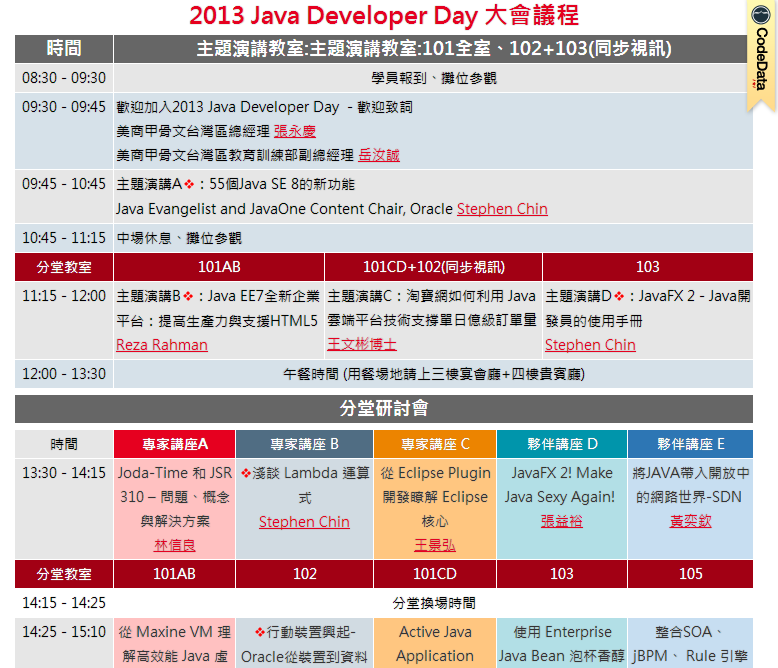
Task: Click the 整合SOA、jBPM session cell
Action: pyautogui.click(x=691, y=643)
